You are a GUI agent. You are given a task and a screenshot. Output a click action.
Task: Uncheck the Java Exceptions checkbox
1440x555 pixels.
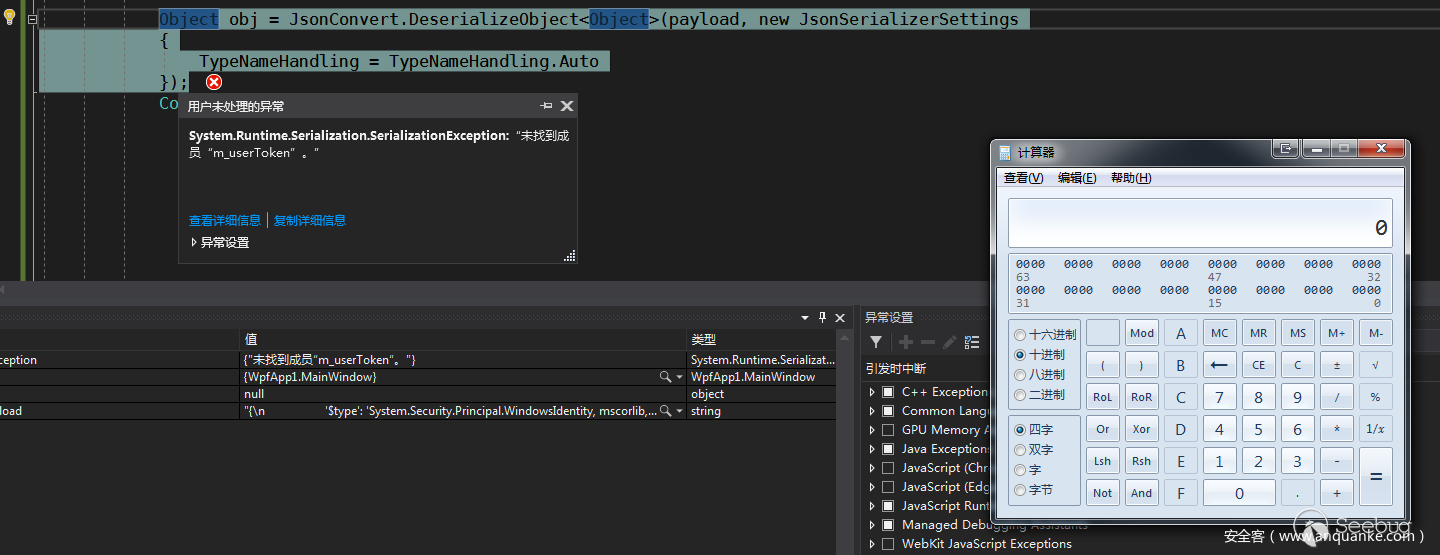(888, 449)
